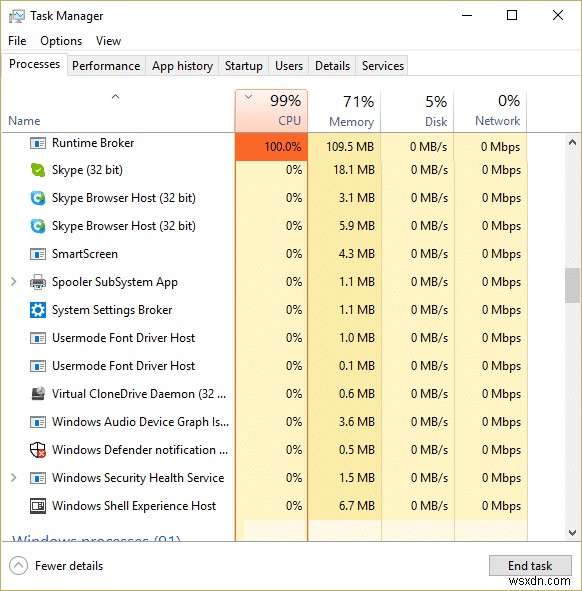Screen dimensions: 582x591
Task: Click the 3.6 MB memory value
Action: tap(357, 422)
